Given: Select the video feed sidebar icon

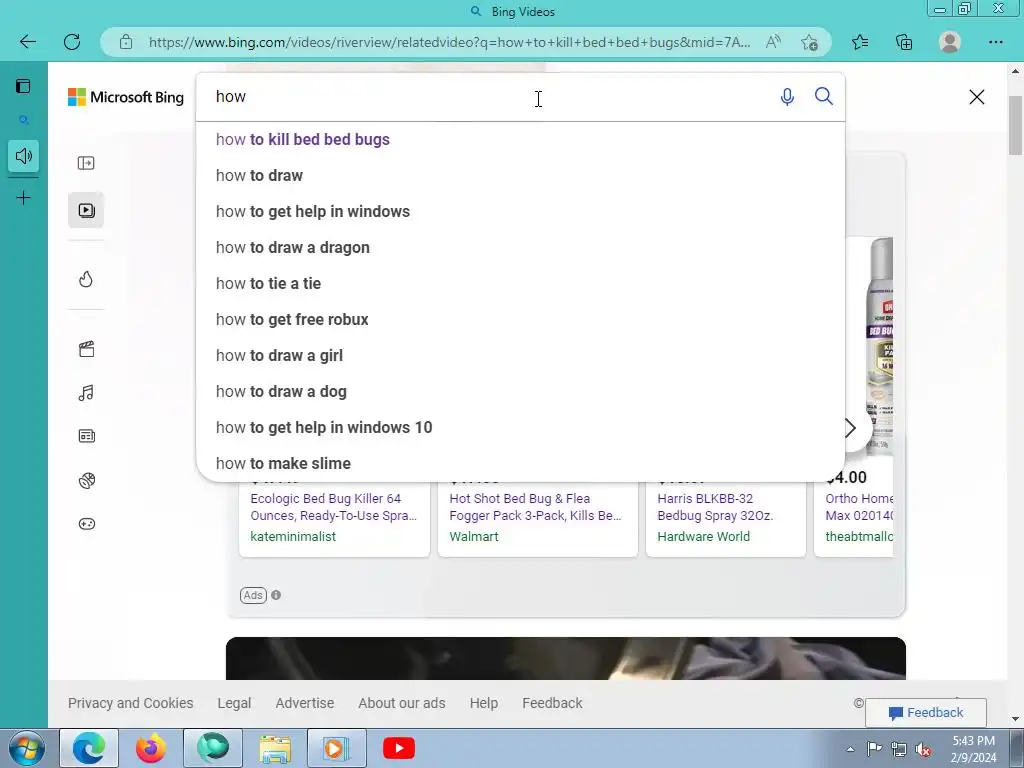Looking at the screenshot, I should click(86, 210).
